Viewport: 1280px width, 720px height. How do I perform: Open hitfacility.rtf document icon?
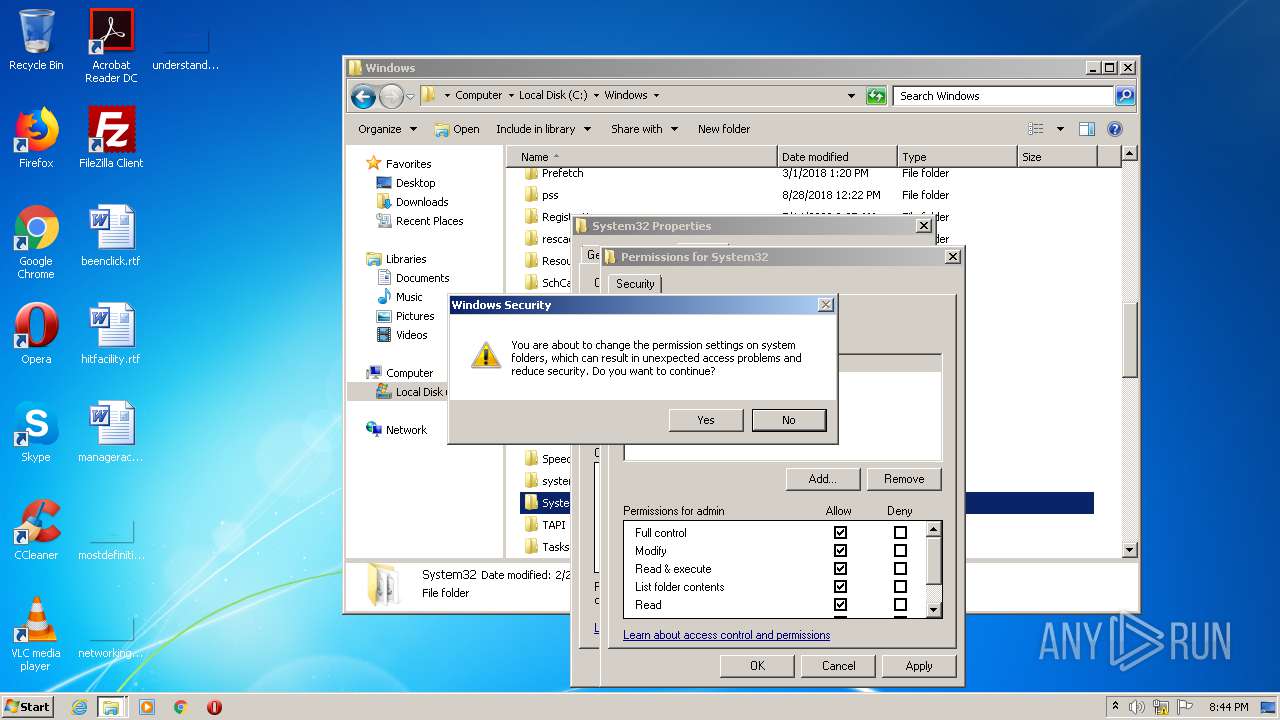[x=111, y=334]
